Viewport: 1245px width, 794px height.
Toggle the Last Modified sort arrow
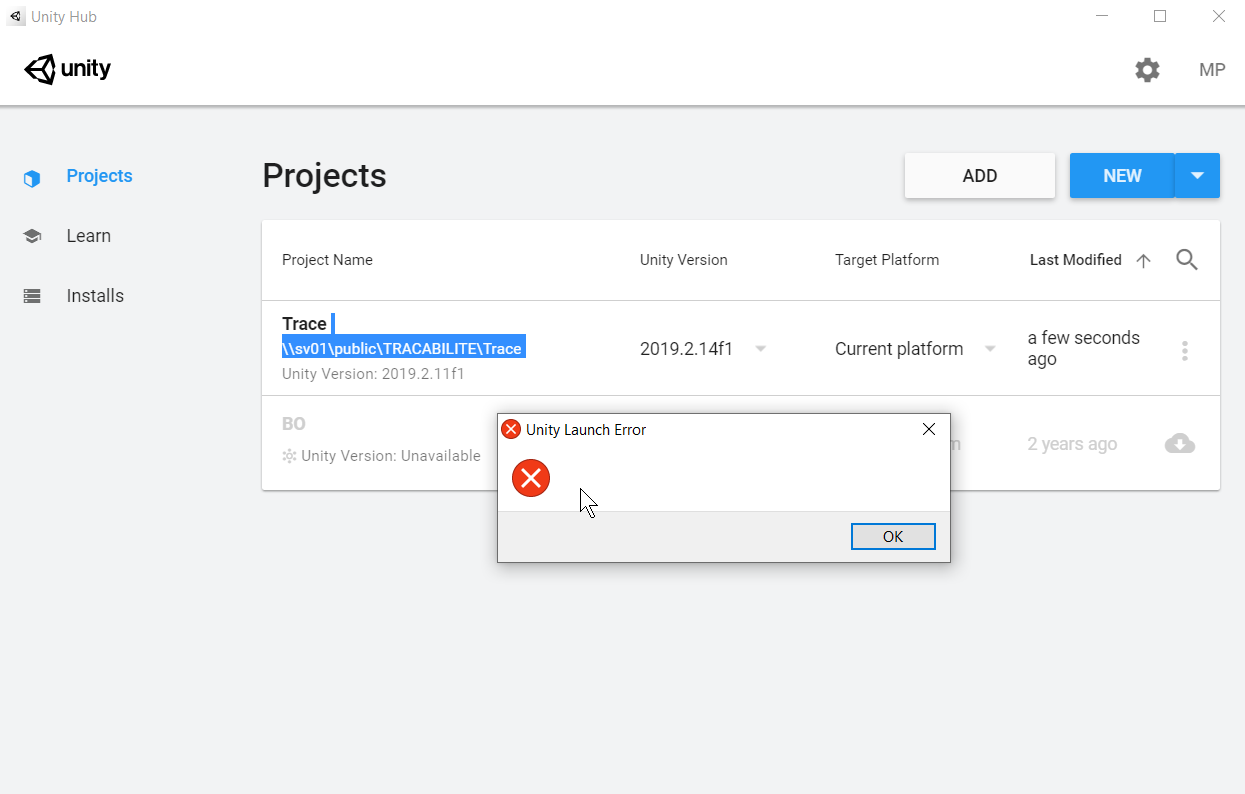pos(1144,261)
